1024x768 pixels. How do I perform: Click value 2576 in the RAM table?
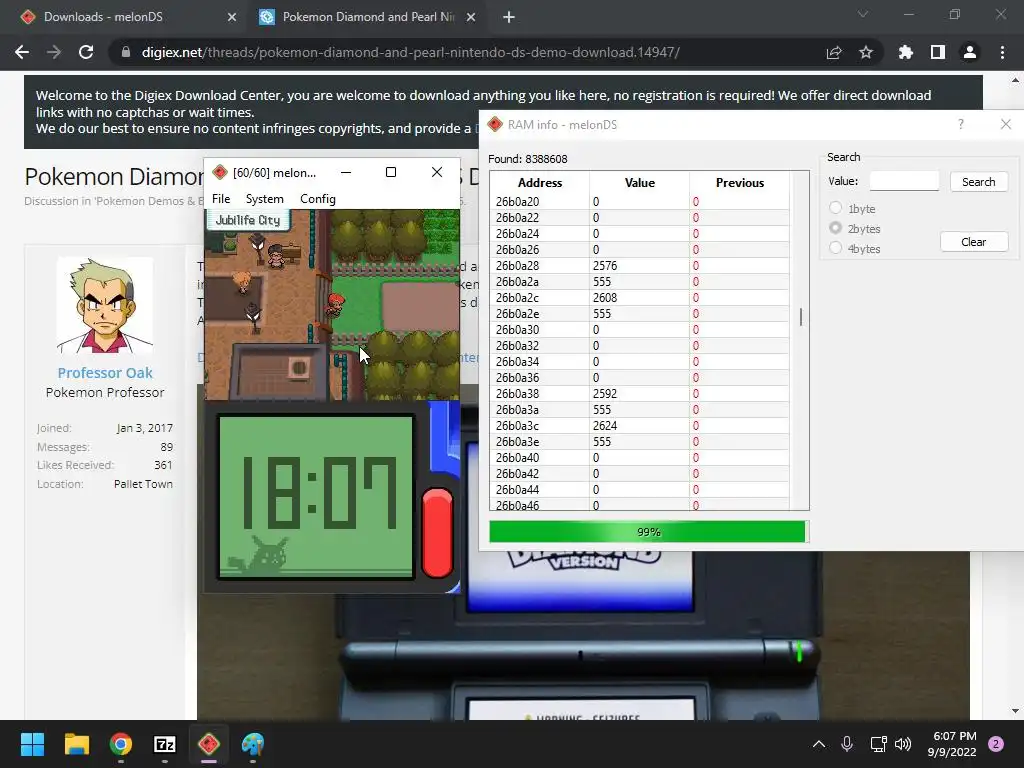pyautogui.click(x=605, y=266)
